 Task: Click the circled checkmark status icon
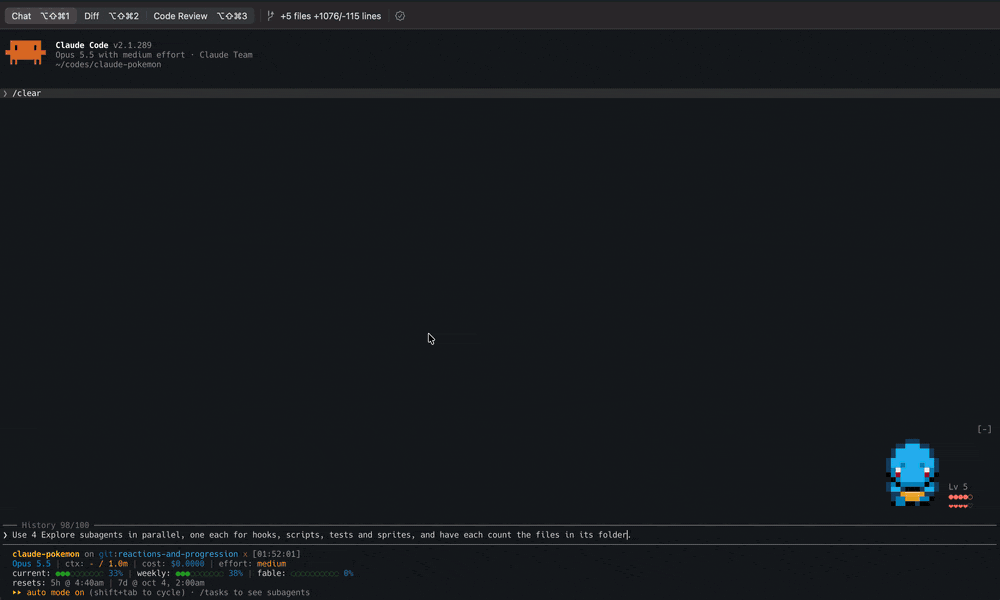[400, 16]
